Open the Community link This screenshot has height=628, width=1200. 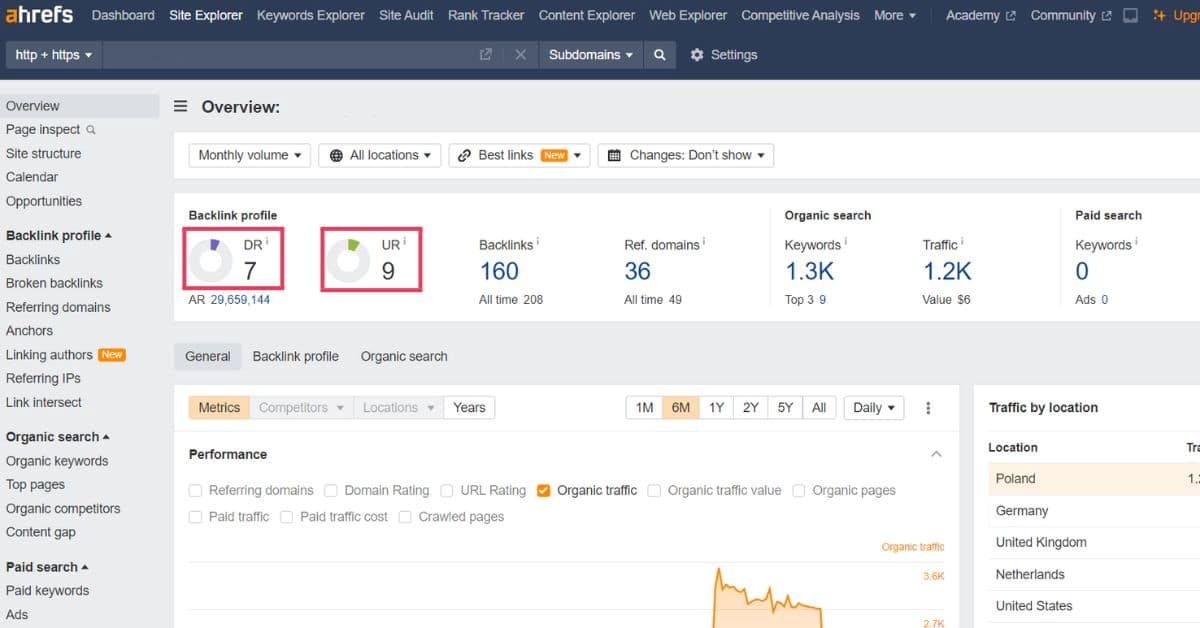click(x=1070, y=15)
